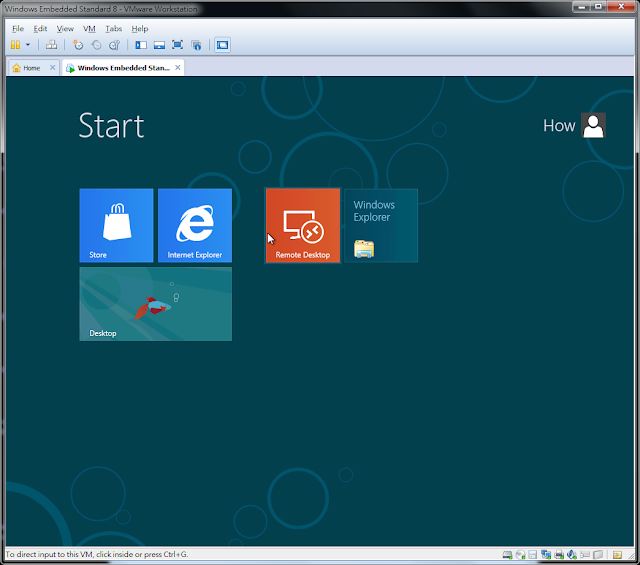
Task: Send Ctrl+Alt+Del to the guest
Action: pyautogui.click(x=51, y=45)
